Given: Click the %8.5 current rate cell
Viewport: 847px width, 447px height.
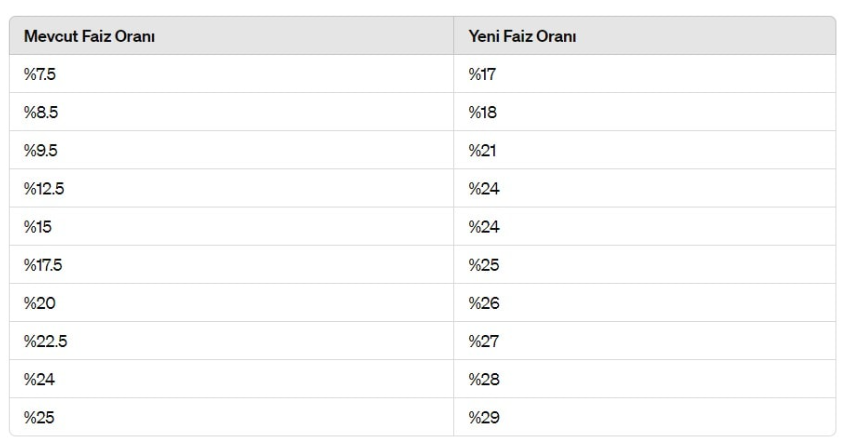Looking at the screenshot, I should coord(41,112).
